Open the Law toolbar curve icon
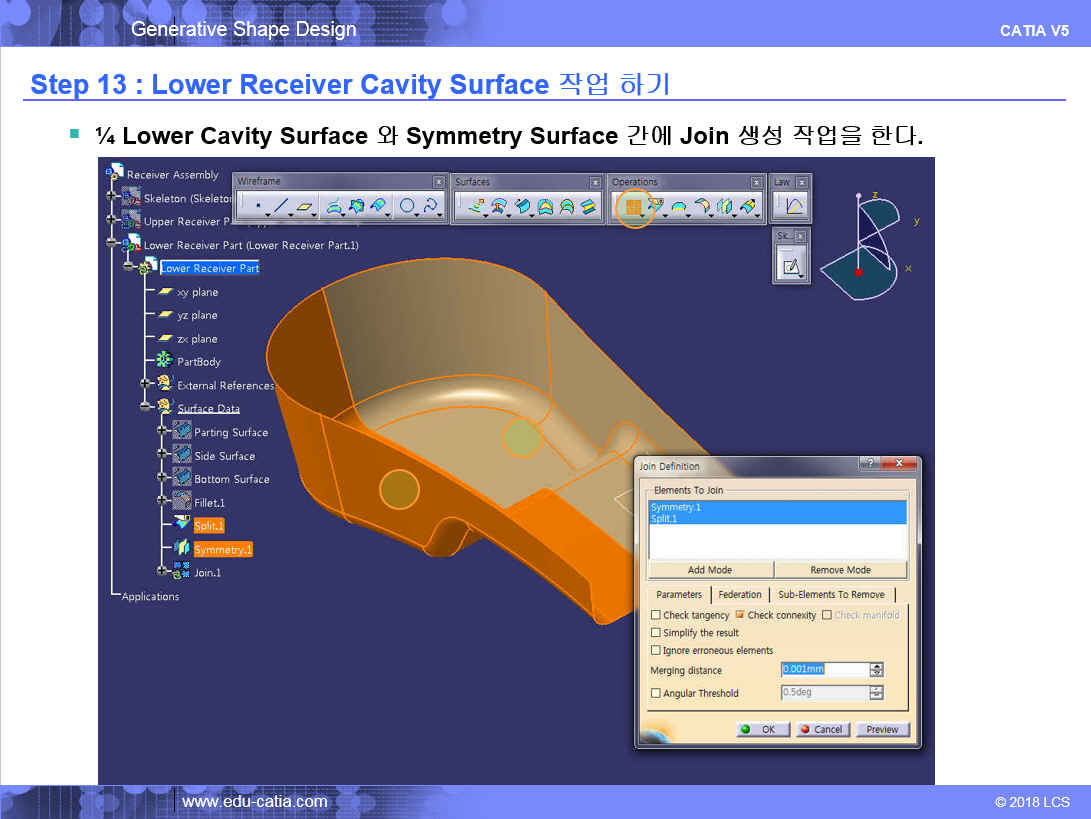This screenshot has width=1091, height=819. tap(793, 207)
